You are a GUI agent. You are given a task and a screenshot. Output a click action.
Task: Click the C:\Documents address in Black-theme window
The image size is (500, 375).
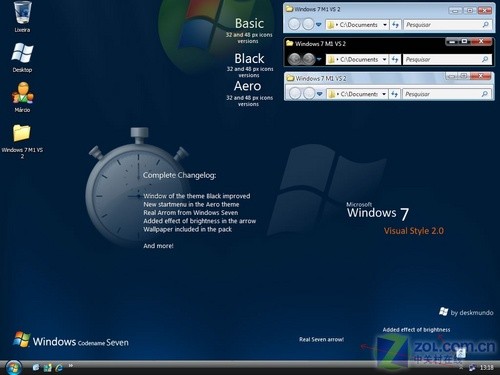[x=359, y=60]
